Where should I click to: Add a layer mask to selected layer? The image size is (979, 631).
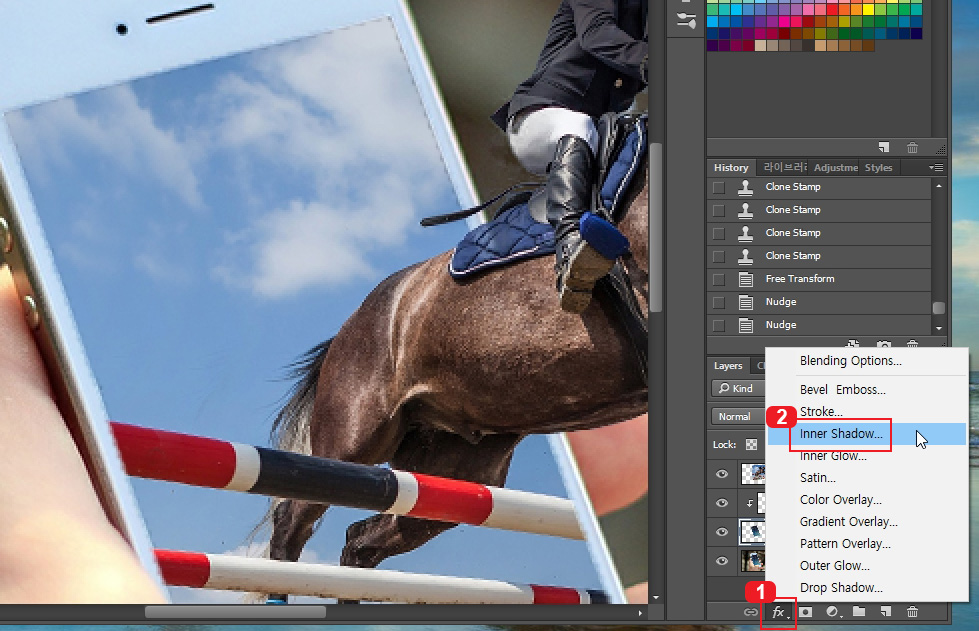[x=805, y=611]
